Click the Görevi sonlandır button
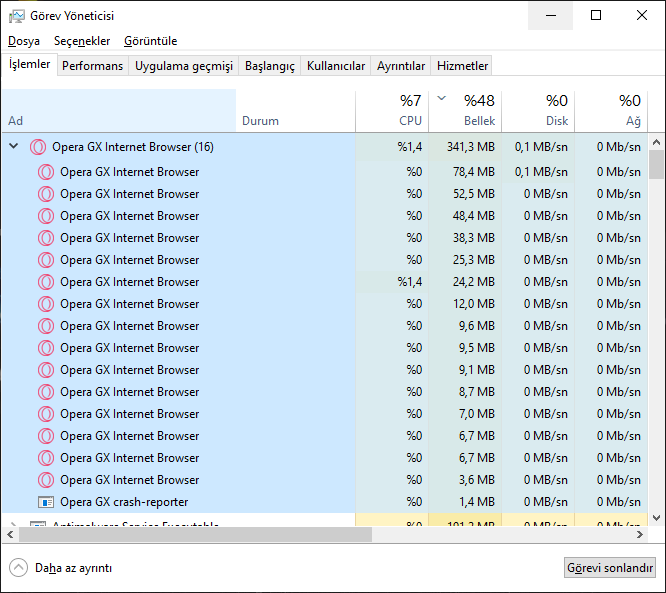 [610, 568]
